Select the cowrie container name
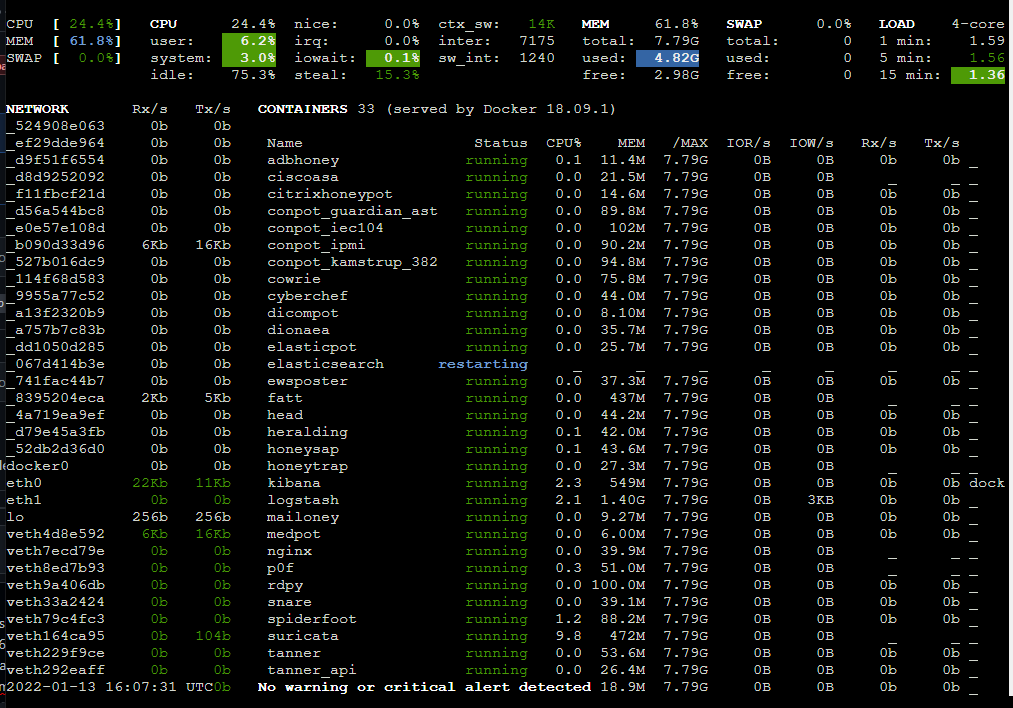 coord(294,278)
